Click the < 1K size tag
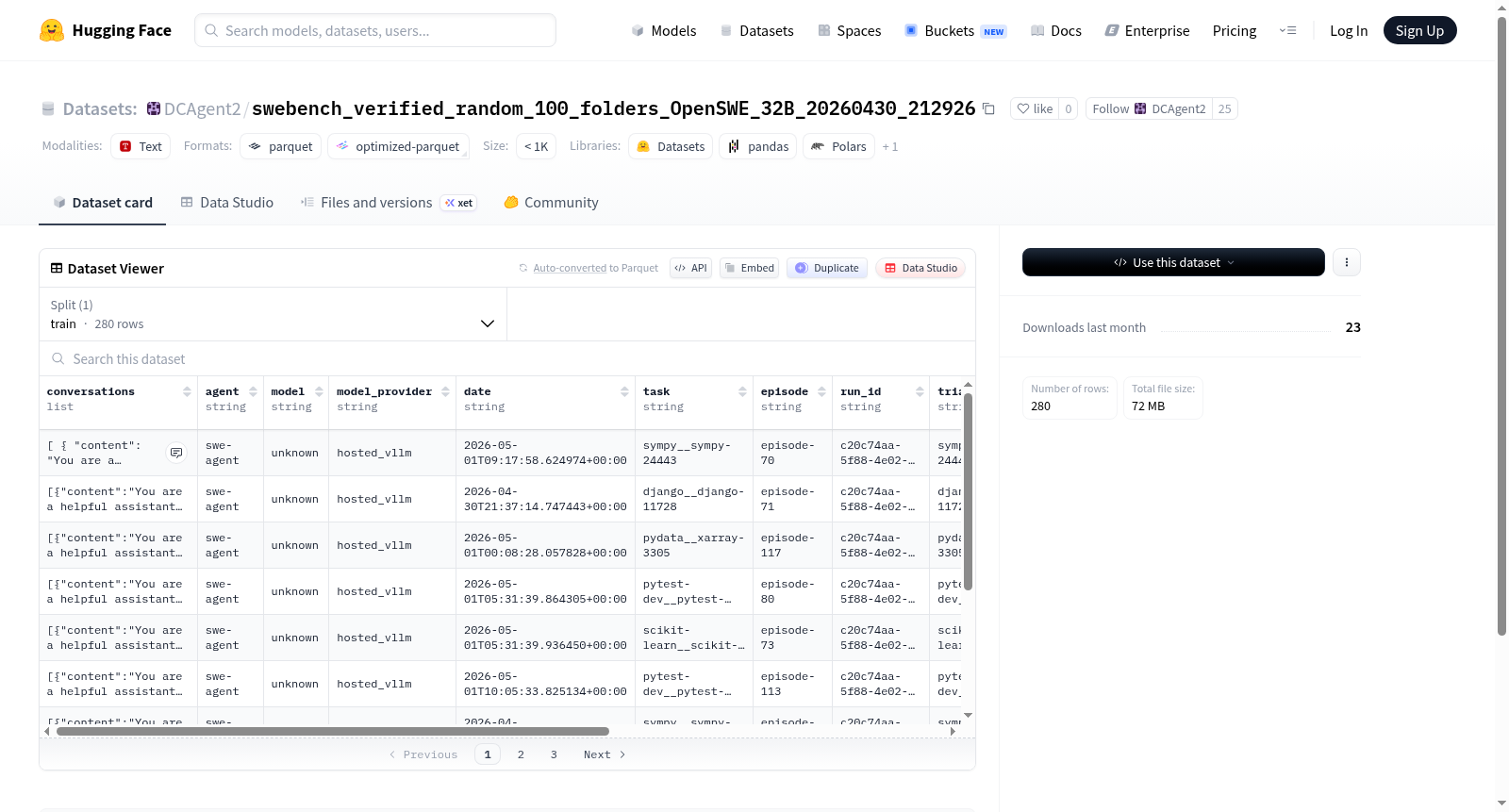 pos(536,146)
